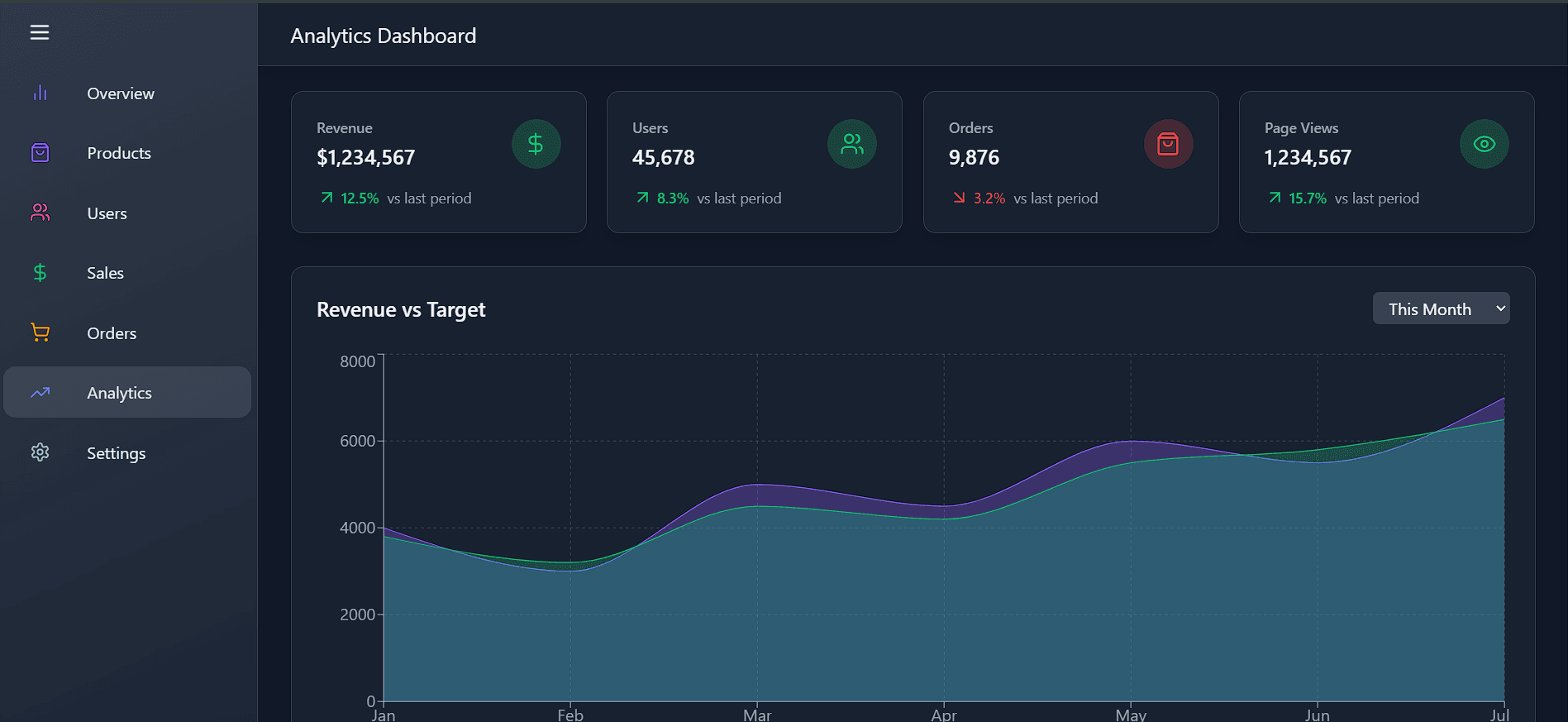Click the Page Views card label
1568x722 pixels.
coord(1301,128)
